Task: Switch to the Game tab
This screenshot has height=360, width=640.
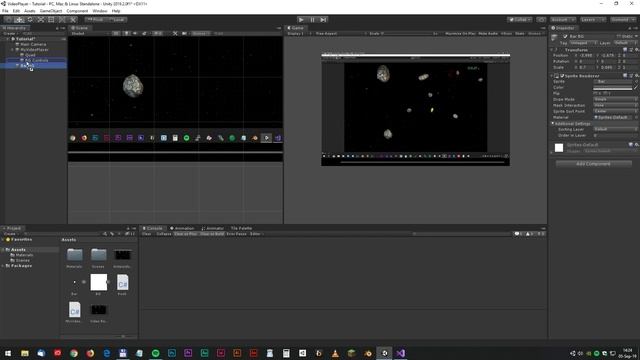Action: 296,28
